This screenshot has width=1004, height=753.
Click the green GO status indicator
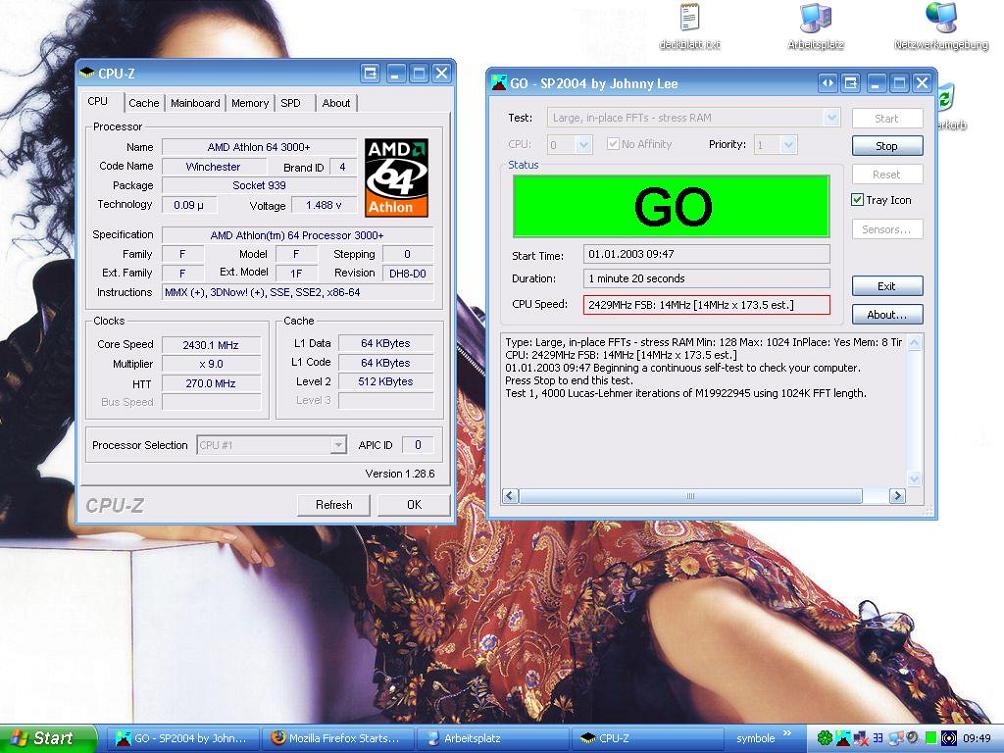point(671,206)
